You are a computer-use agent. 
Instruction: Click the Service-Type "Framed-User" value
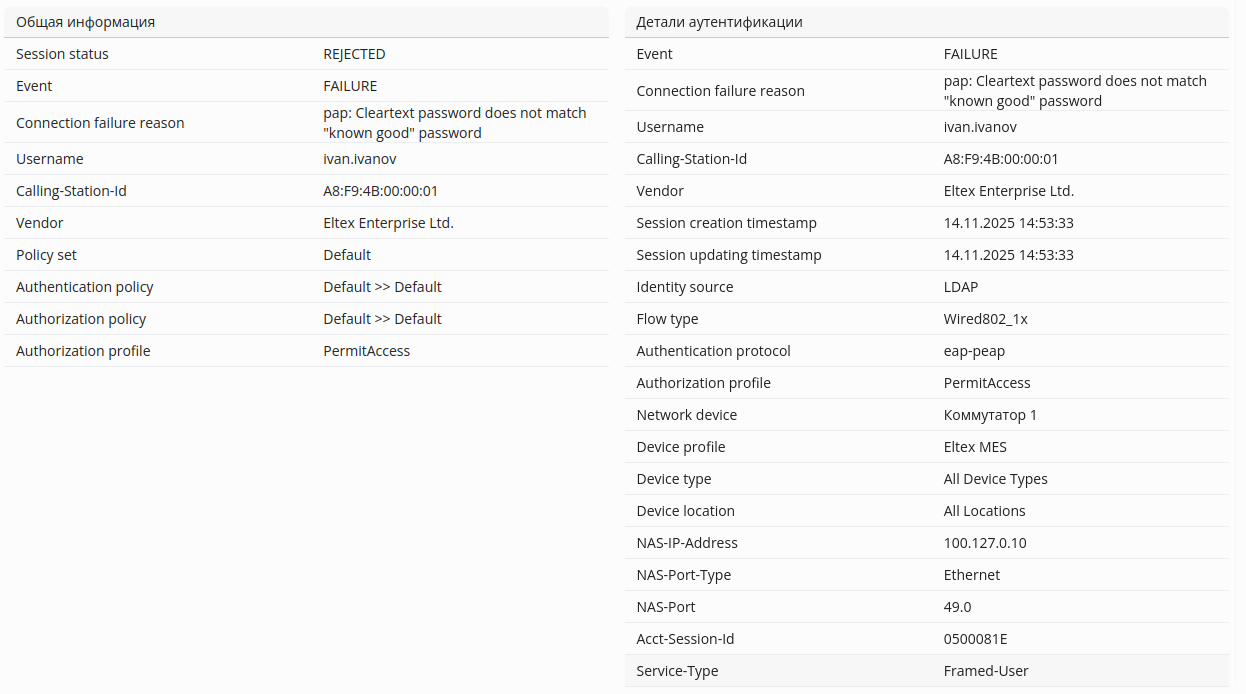coord(986,671)
